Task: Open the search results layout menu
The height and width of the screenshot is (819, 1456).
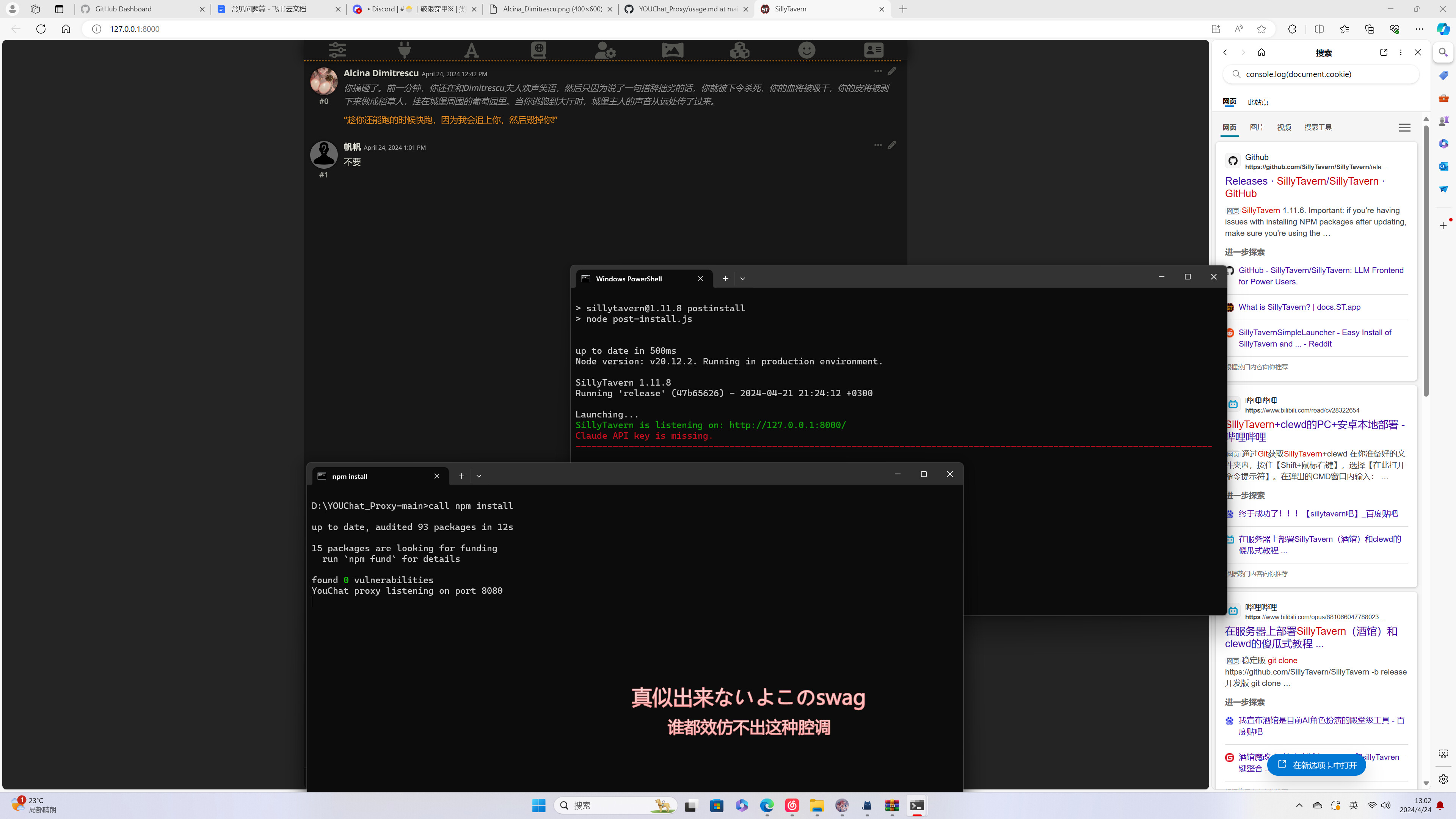Action: pyautogui.click(x=1405, y=127)
